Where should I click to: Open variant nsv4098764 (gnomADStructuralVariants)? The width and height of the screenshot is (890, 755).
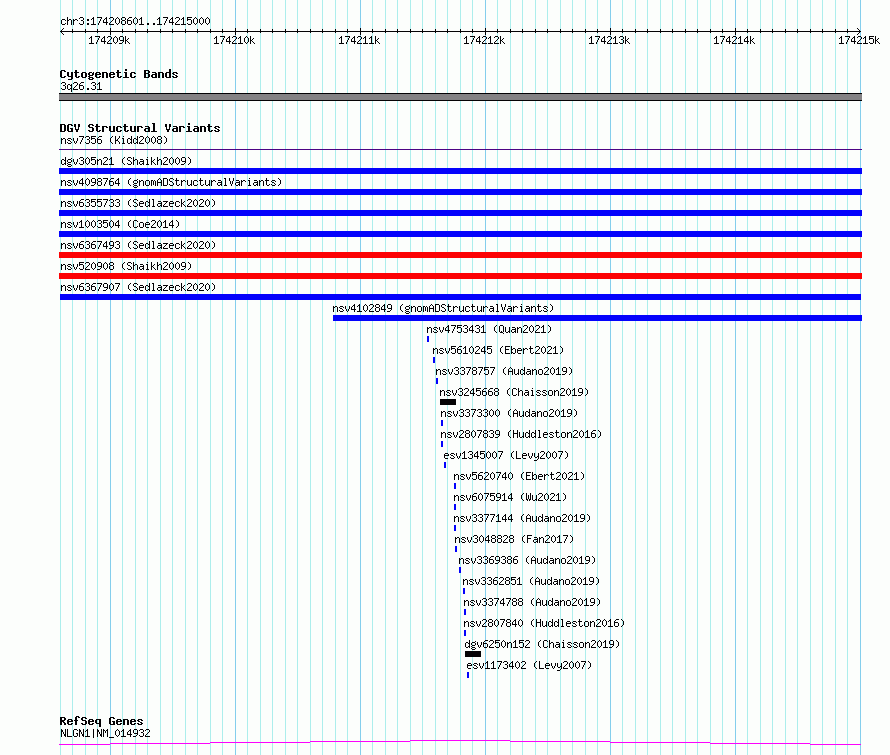pos(171,182)
